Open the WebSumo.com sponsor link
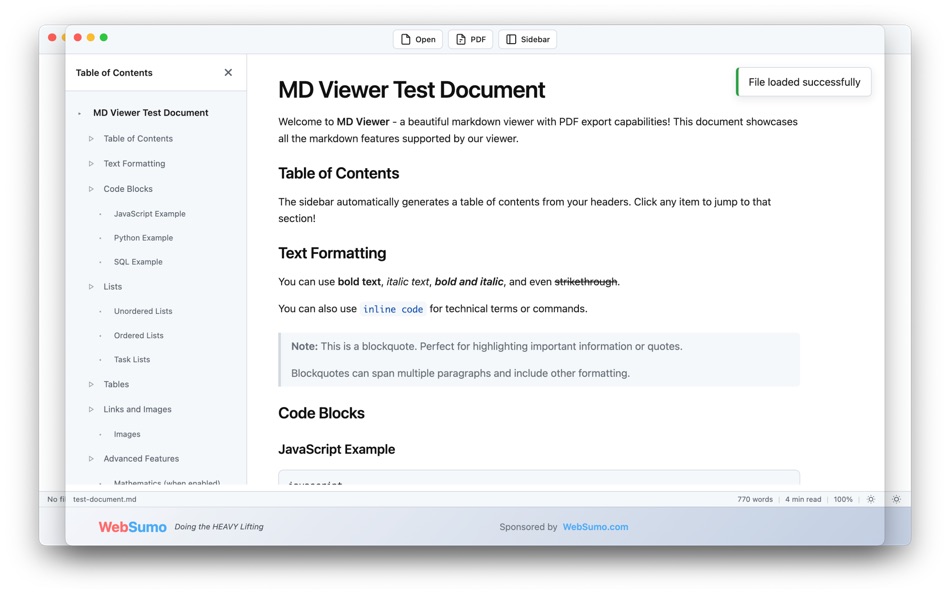This screenshot has width=950, height=594. (x=596, y=526)
